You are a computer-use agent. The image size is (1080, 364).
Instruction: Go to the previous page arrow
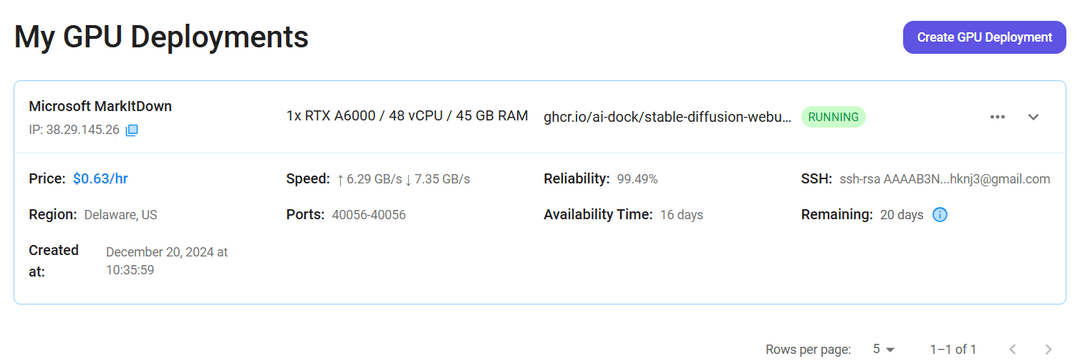pos(1012,349)
